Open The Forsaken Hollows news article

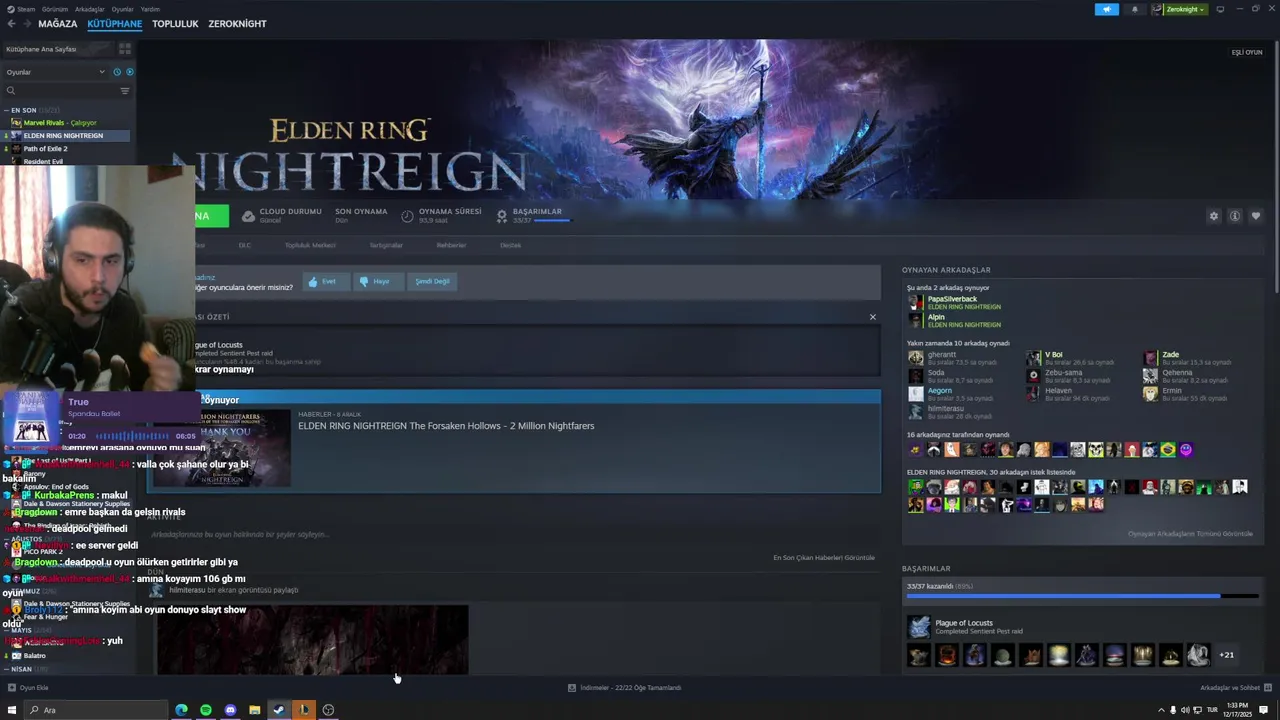[446, 426]
